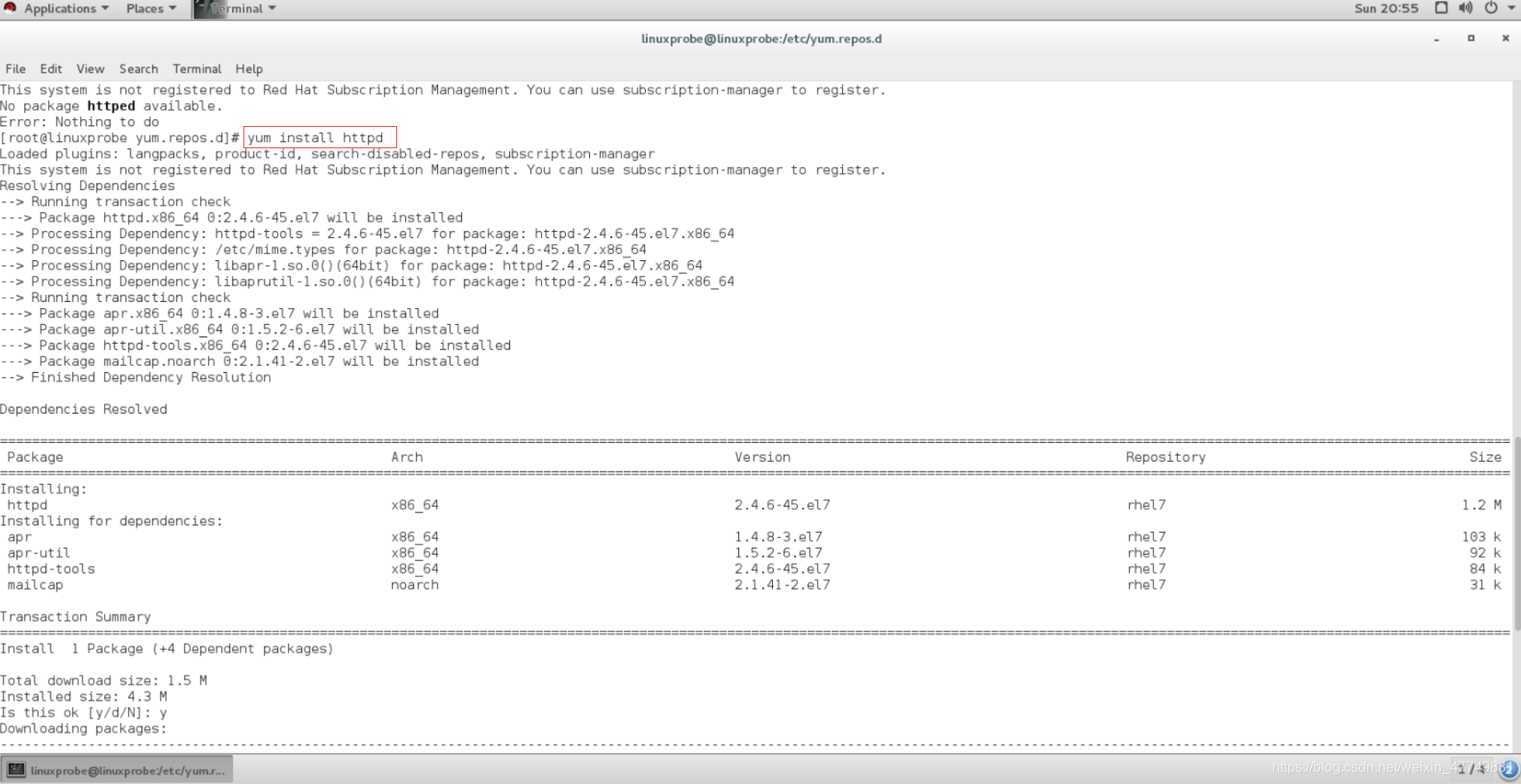
Task: Open the View menu
Action: [x=90, y=69]
